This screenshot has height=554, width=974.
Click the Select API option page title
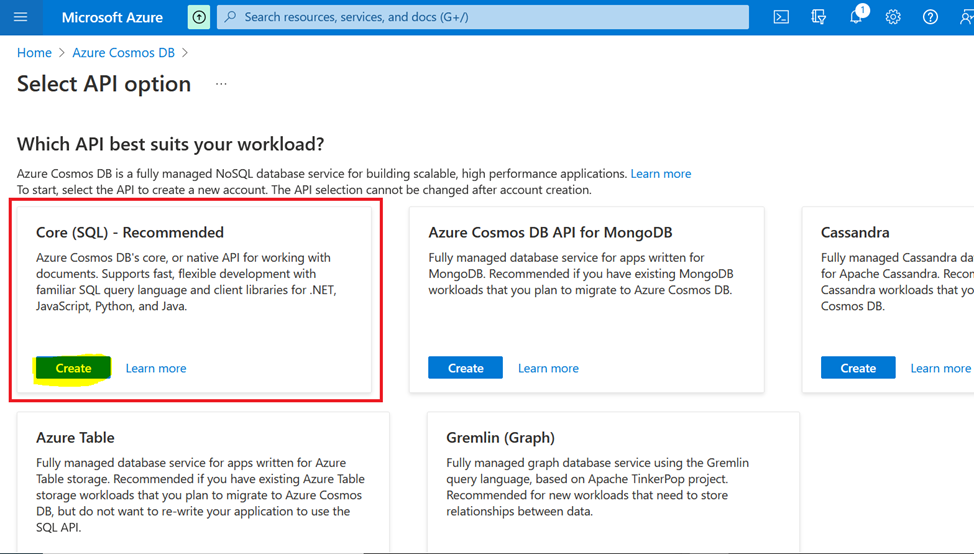(104, 84)
